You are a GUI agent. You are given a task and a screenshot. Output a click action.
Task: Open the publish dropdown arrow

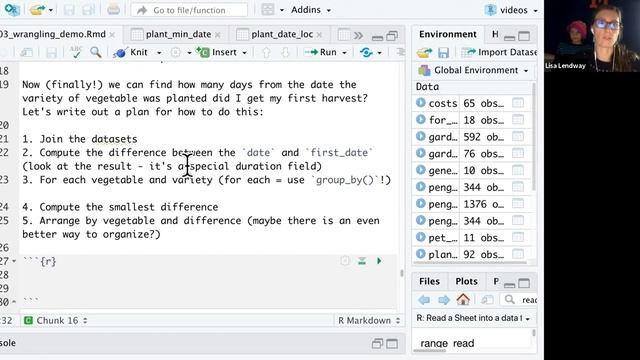pos(379,53)
